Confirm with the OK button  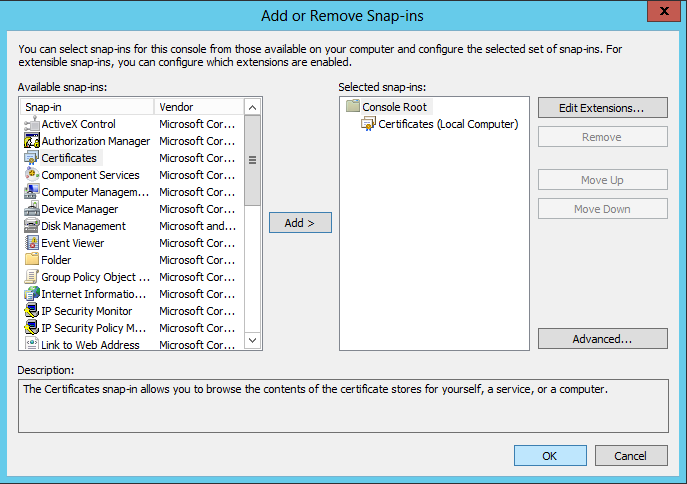pos(550,456)
